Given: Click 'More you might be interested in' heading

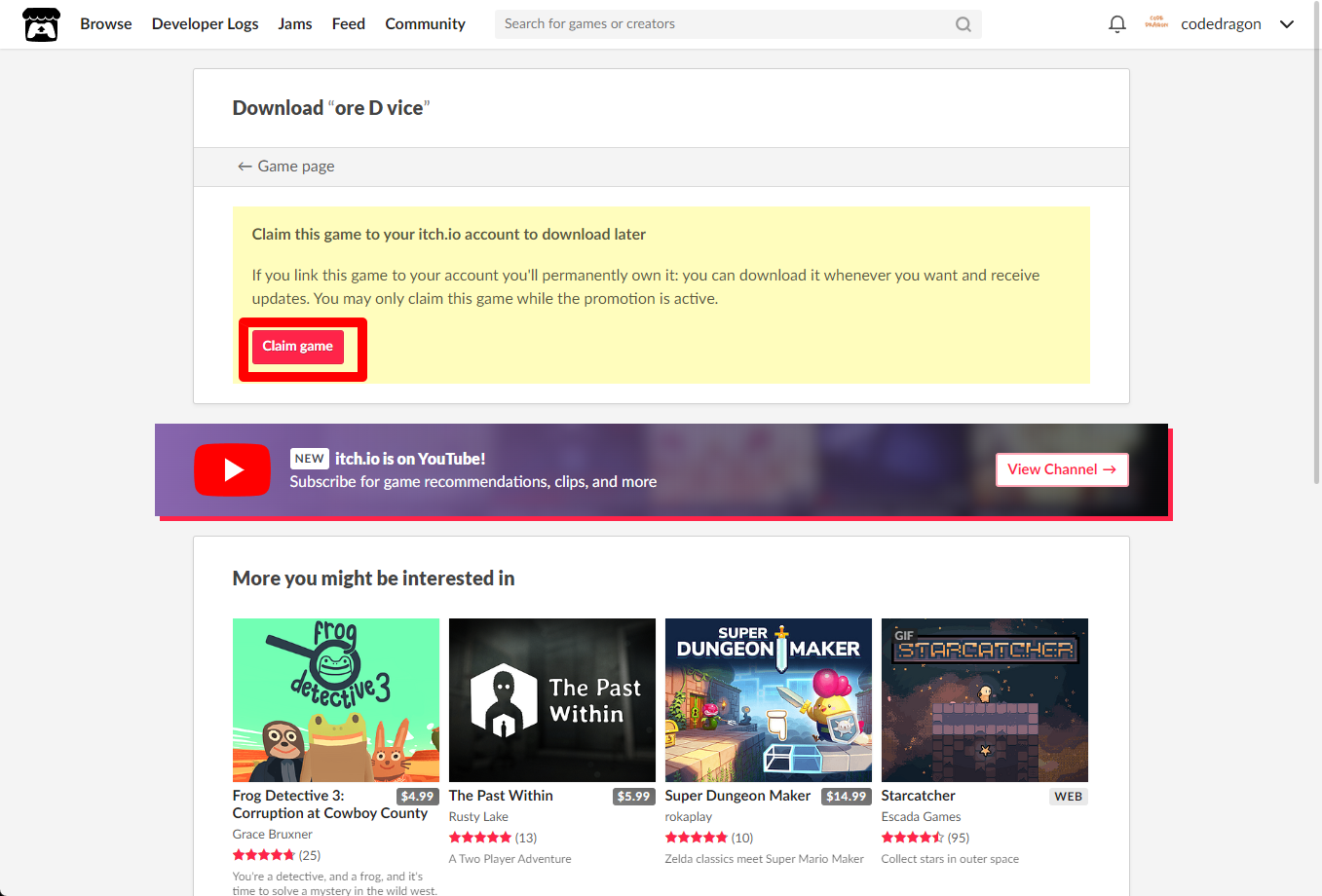Looking at the screenshot, I should 374,579.
